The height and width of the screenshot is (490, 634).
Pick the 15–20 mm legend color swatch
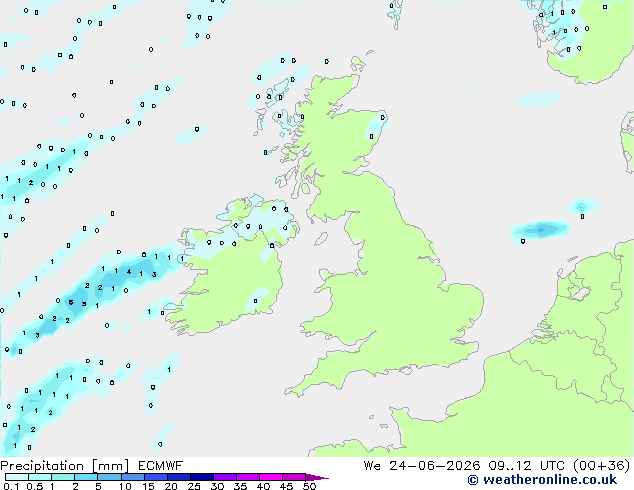point(155,477)
